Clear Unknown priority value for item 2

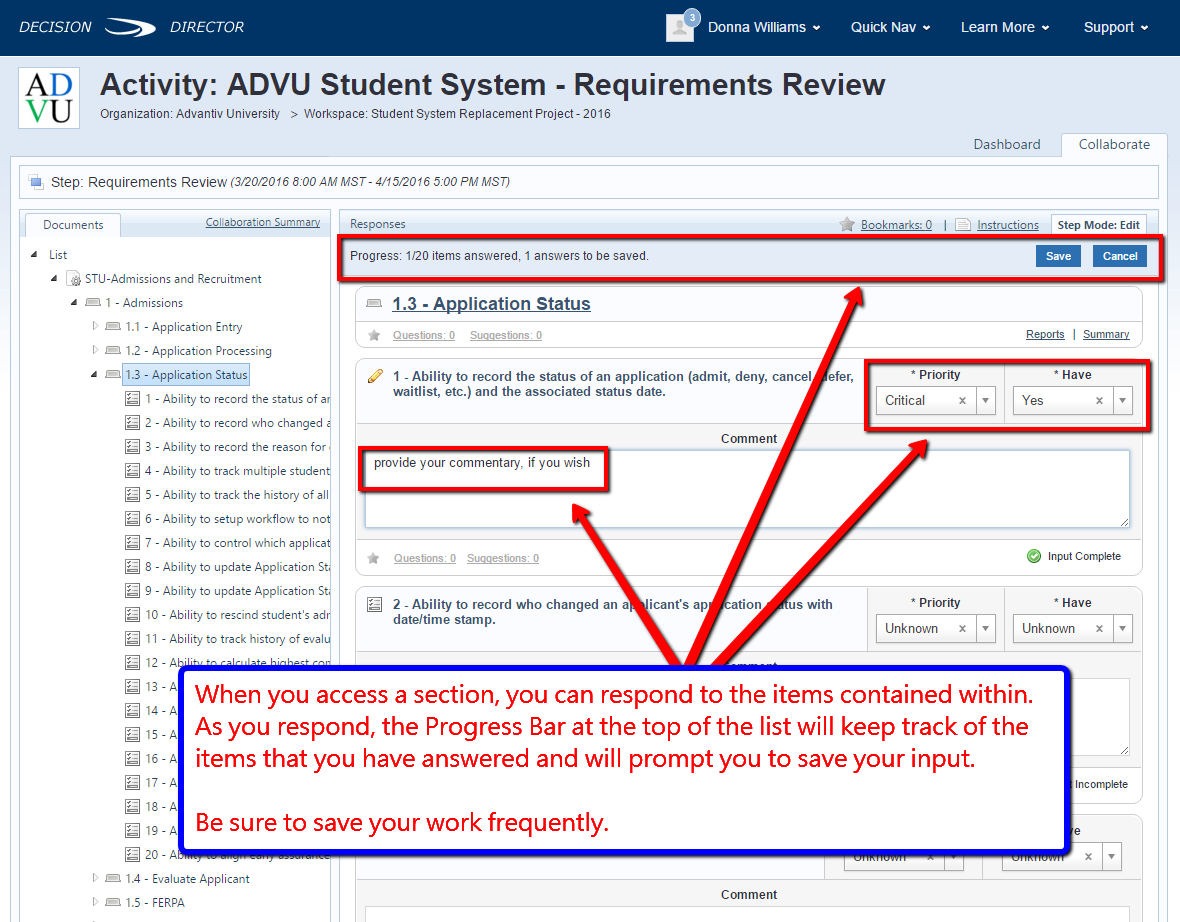click(x=962, y=628)
